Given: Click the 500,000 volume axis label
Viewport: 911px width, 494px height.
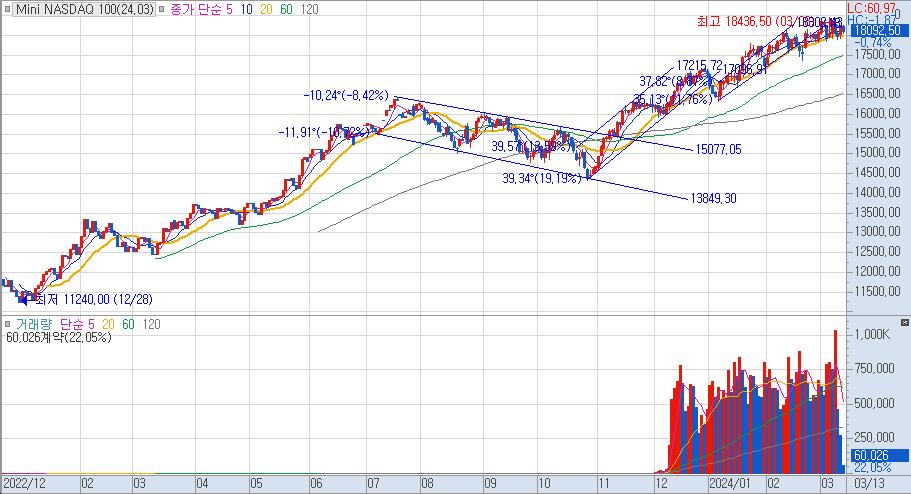Looking at the screenshot, I should [874, 403].
